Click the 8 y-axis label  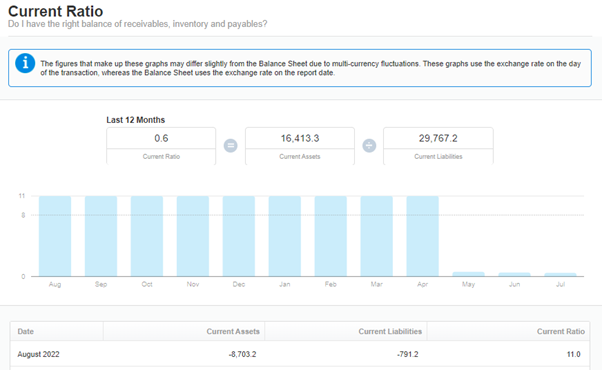pos(23,215)
